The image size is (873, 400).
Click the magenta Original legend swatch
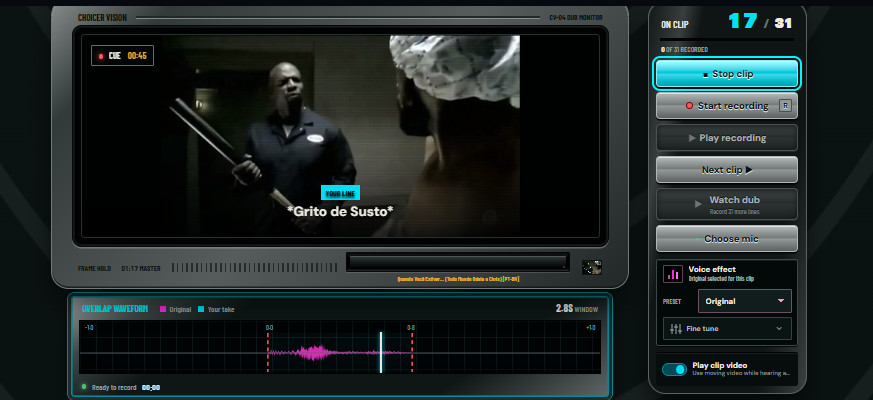click(163, 309)
